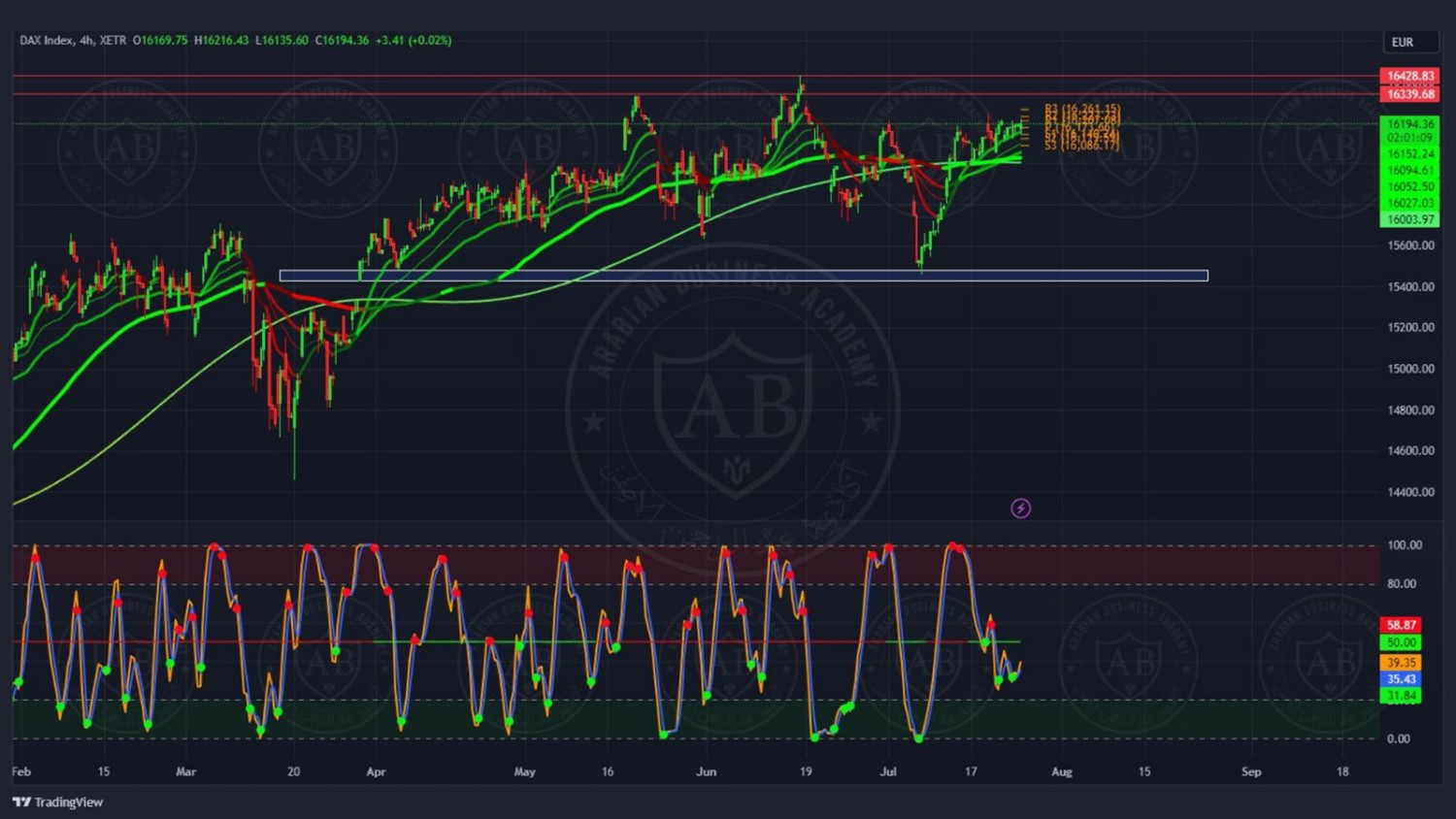Click the Low value L16135.60

click(x=281, y=40)
